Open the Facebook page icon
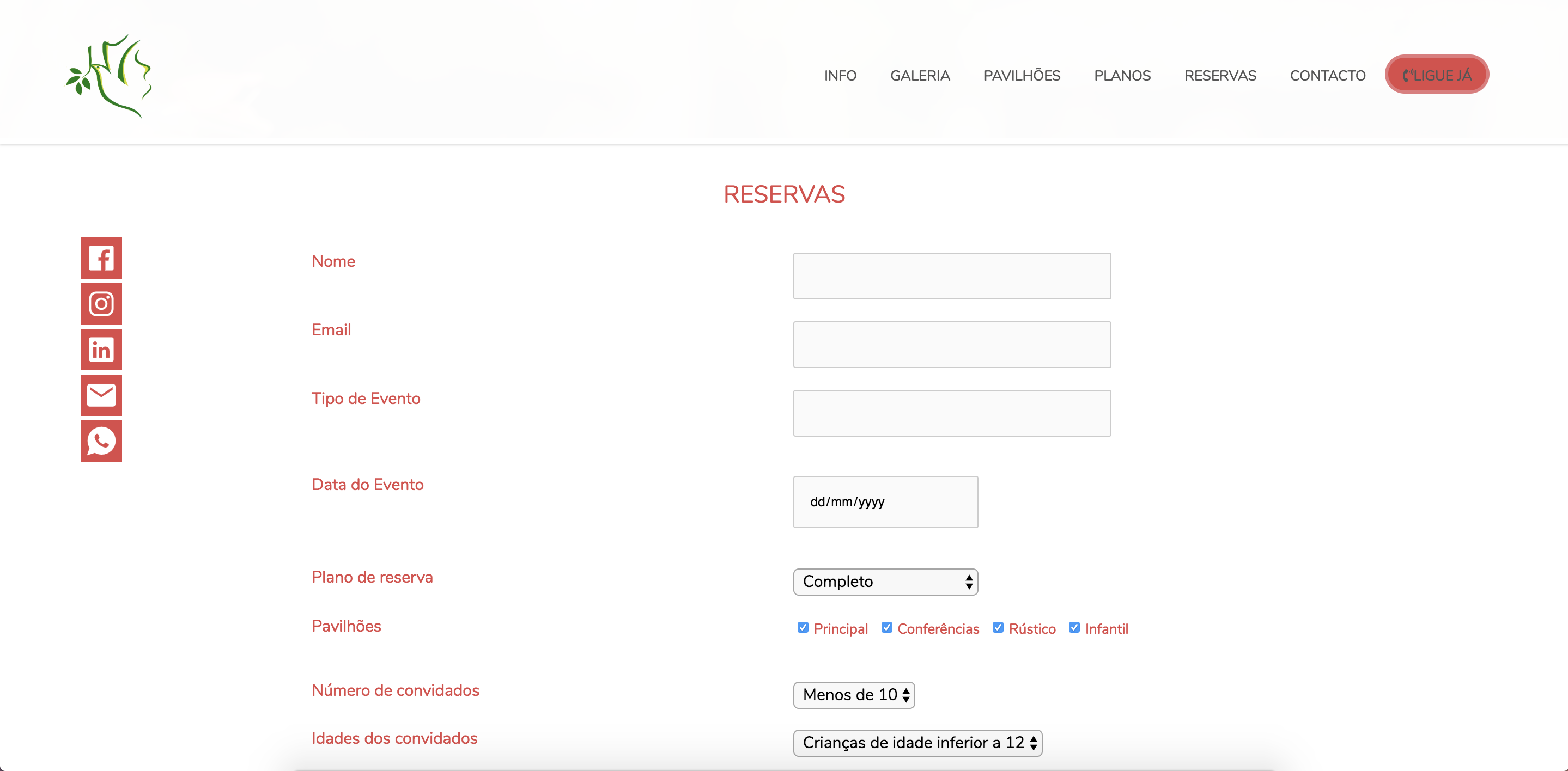The image size is (1568, 771). click(101, 258)
